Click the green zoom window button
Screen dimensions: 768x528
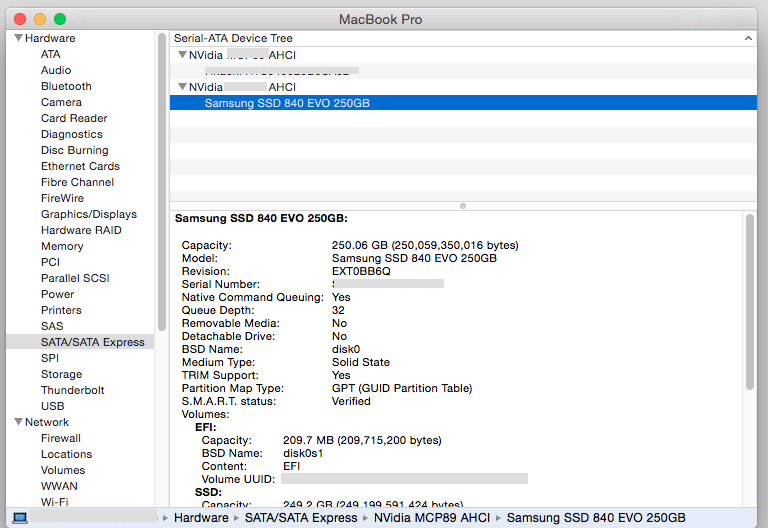[x=60, y=19]
